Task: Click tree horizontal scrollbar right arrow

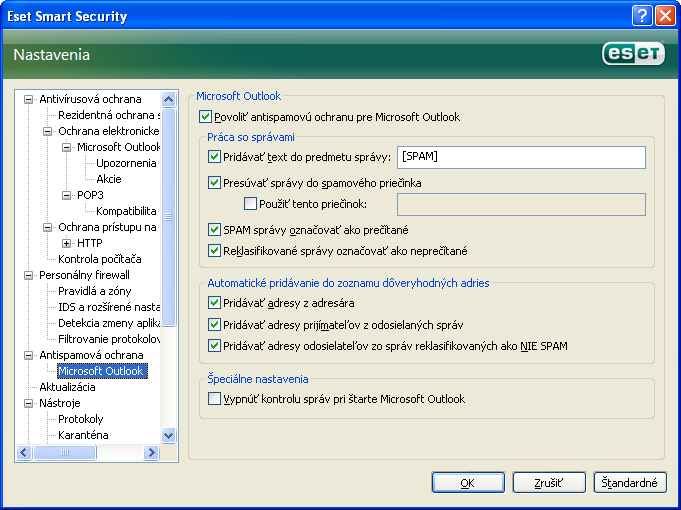Action: [151, 452]
